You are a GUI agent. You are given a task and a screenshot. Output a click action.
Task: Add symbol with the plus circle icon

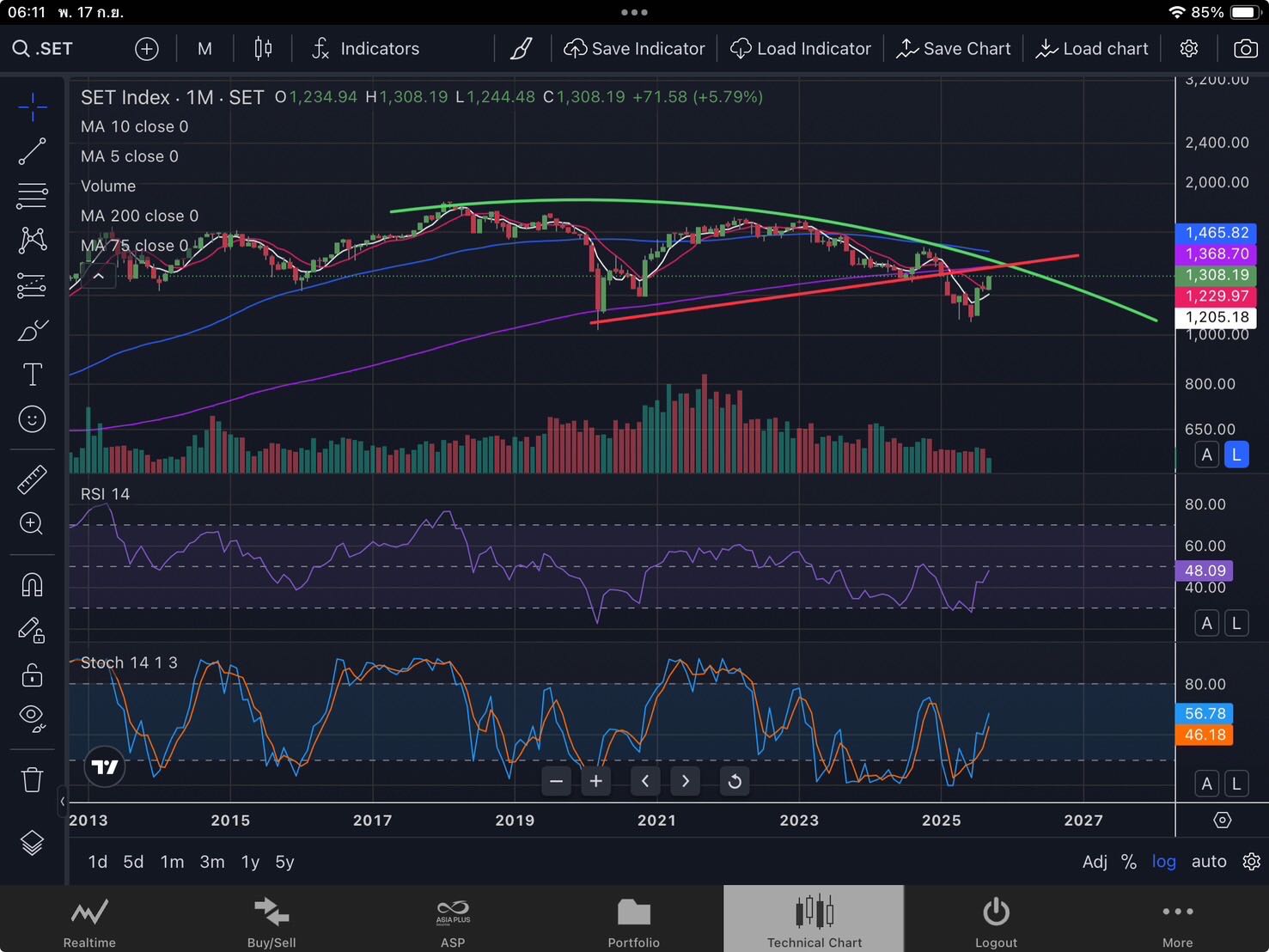pos(147,49)
